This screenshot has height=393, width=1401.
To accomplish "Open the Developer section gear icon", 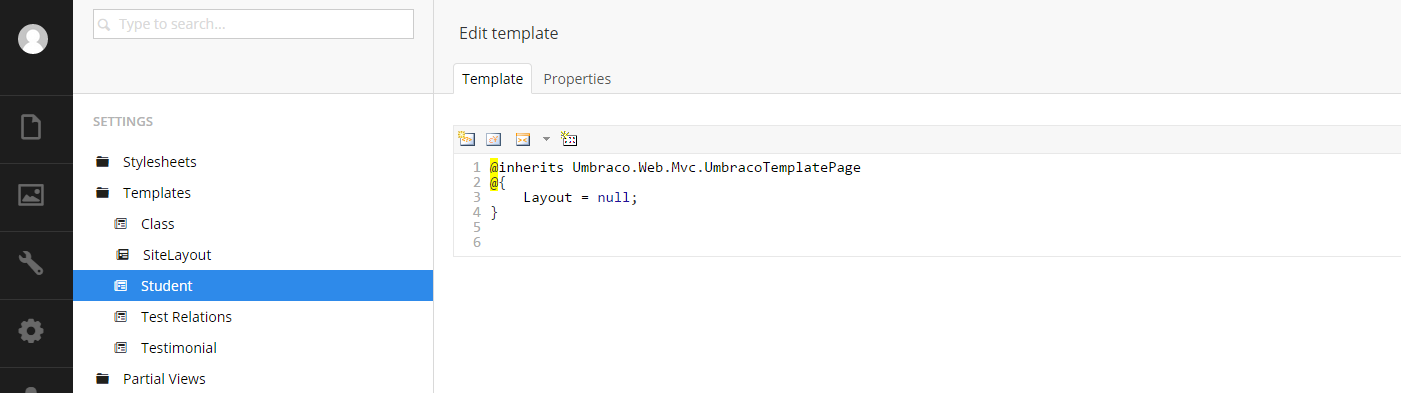I will pyautogui.click(x=32, y=331).
